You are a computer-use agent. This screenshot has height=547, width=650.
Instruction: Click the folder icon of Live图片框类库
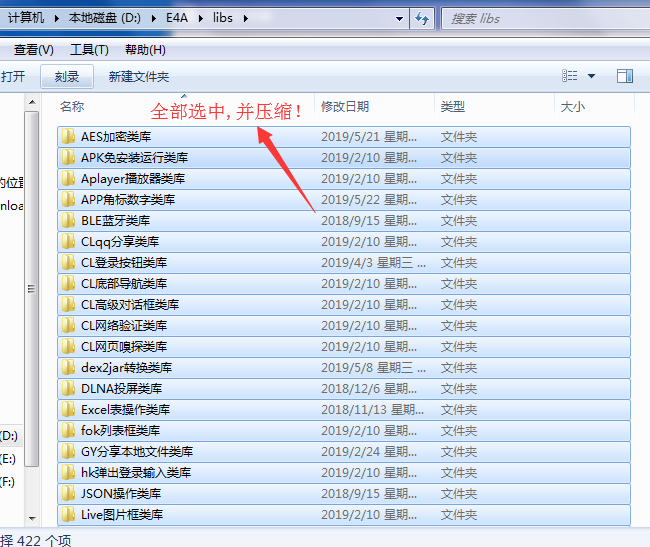[68, 514]
